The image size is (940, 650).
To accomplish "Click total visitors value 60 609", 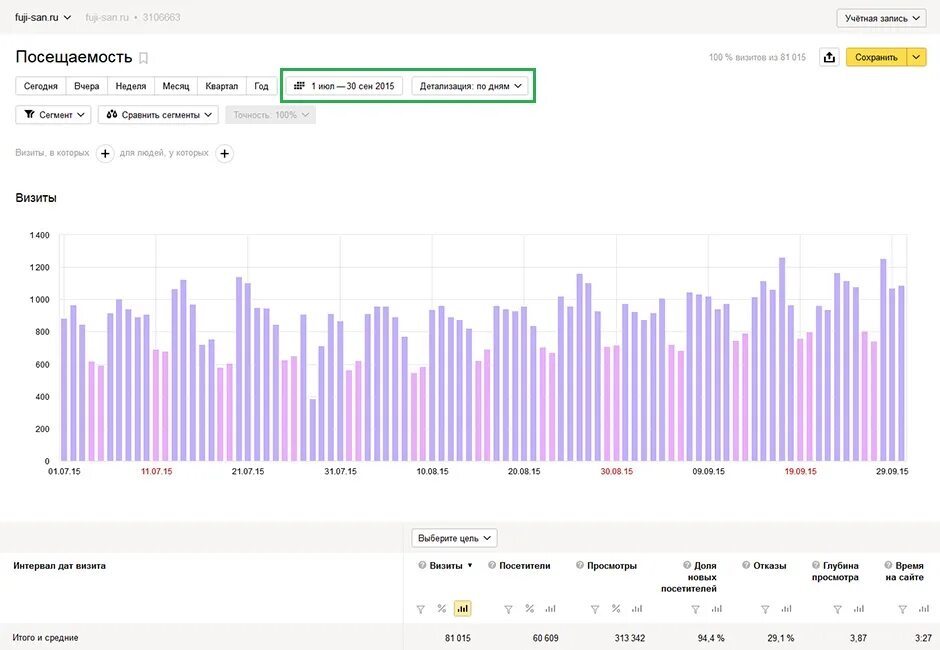I will coord(545,638).
